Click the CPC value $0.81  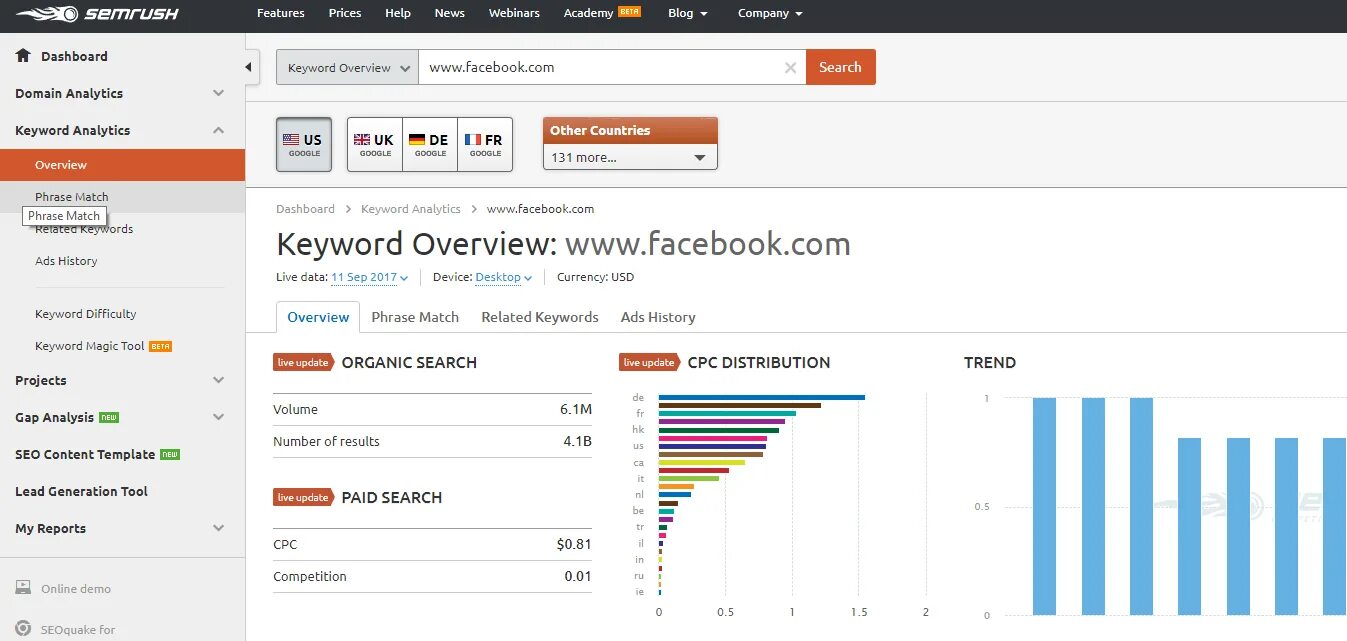click(x=574, y=544)
